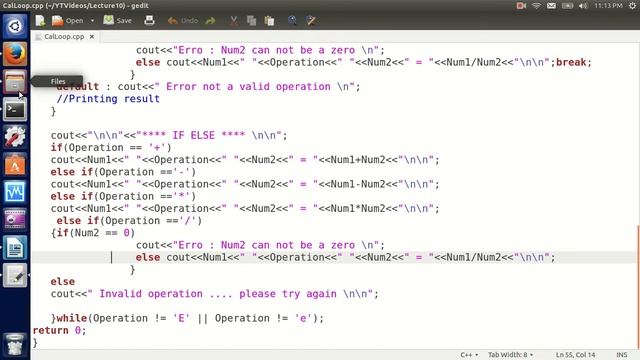Image resolution: width=640 pixels, height=360 pixels.
Task: Click the line "if(Operation == '+')"
Action: pos(111,148)
